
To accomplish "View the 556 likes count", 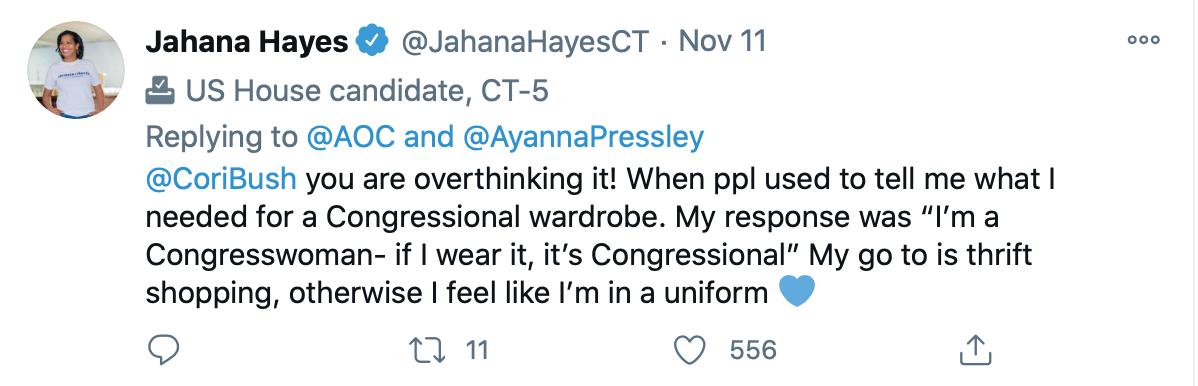I will click(753, 351).
